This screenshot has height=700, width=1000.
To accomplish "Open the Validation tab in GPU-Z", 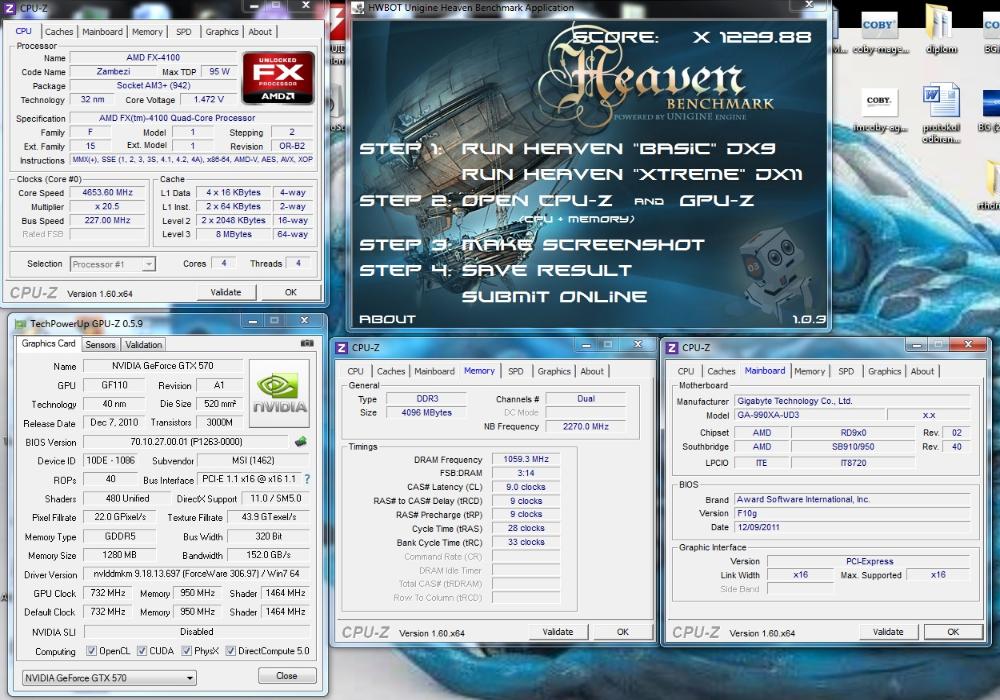I will point(143,344).
